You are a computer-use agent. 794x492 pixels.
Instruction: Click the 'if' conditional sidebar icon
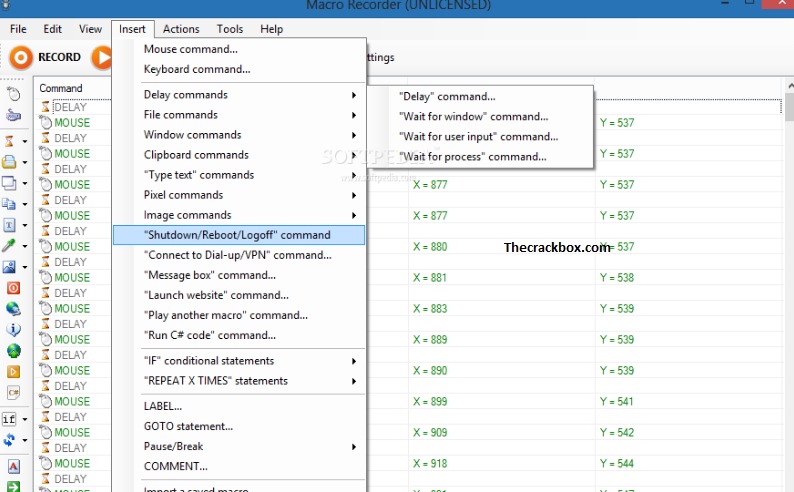[x=9, y=419]
